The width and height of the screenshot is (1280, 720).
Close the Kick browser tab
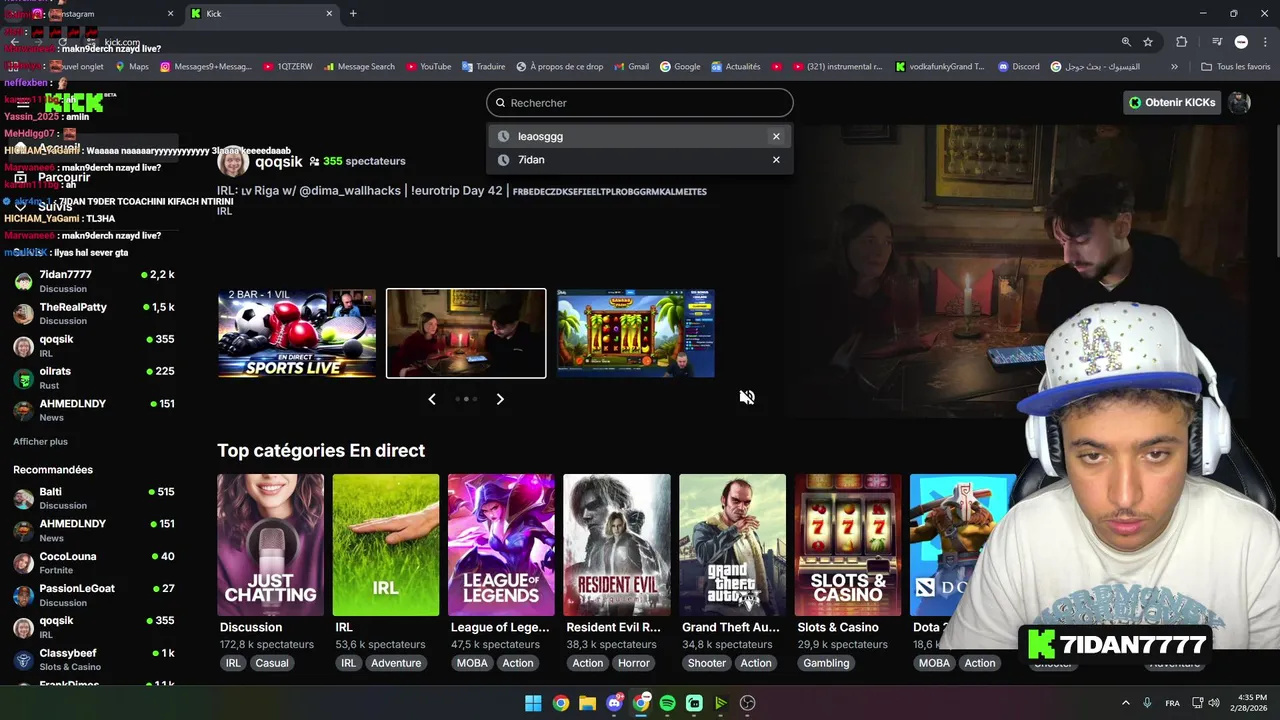point(329,13)
